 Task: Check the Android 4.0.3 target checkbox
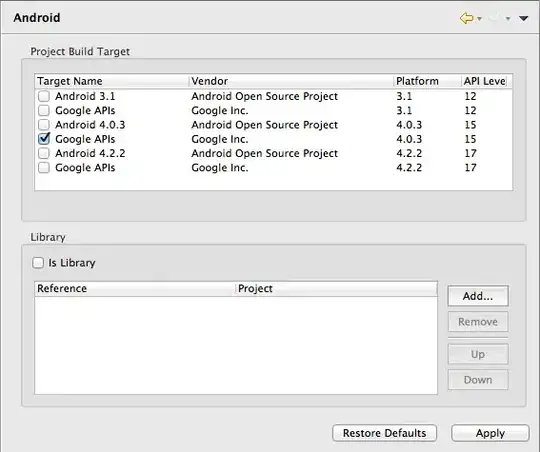click(44, 124)
